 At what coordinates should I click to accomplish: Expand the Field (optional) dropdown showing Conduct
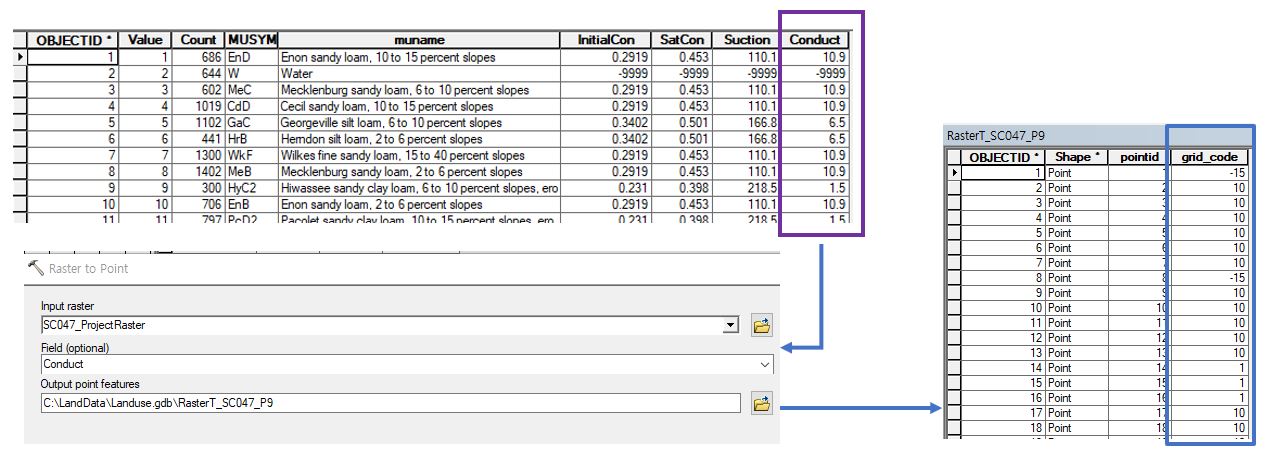[x=765, y=365]
